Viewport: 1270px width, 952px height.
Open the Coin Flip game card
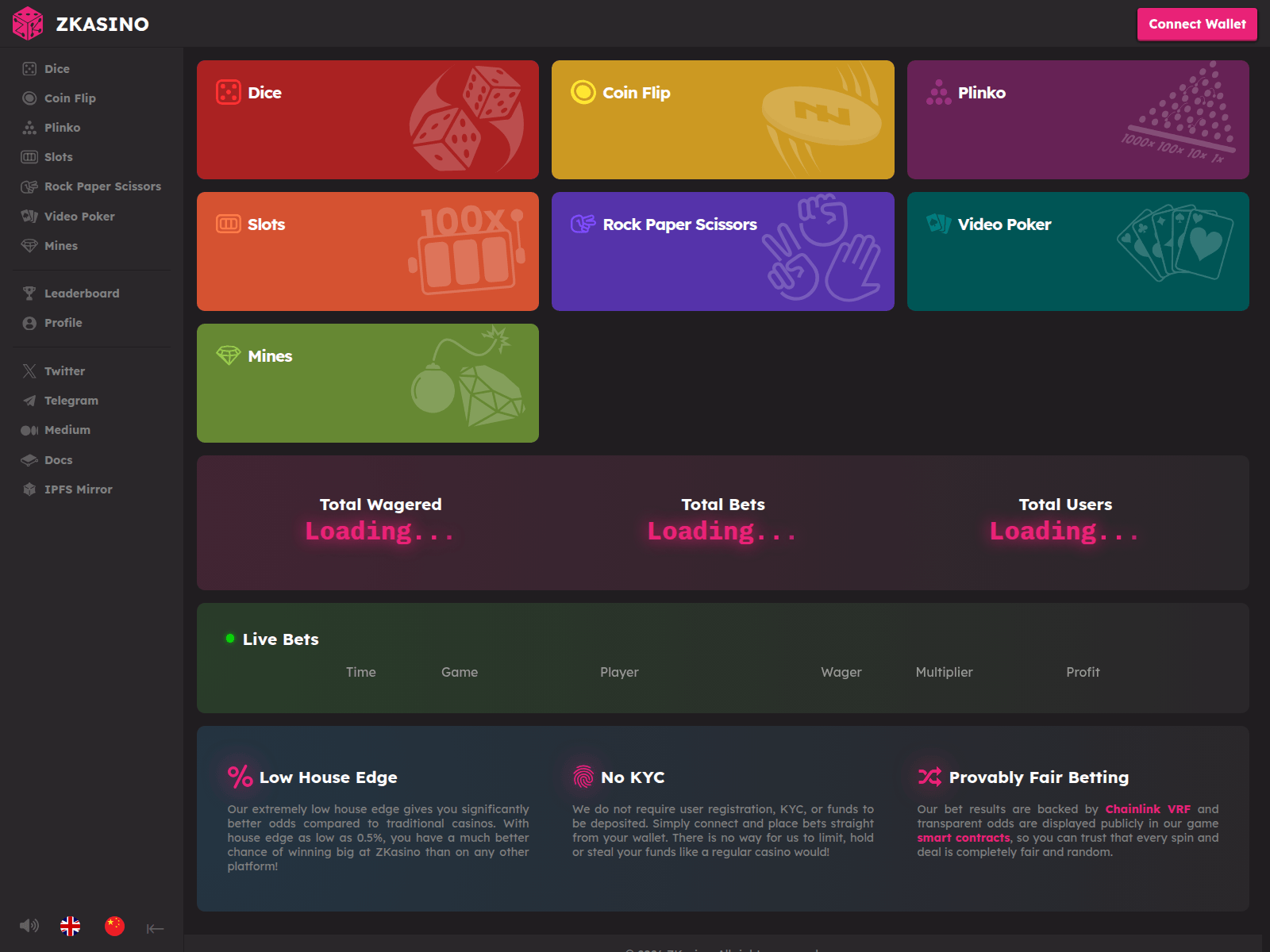(x=723, y=120)
